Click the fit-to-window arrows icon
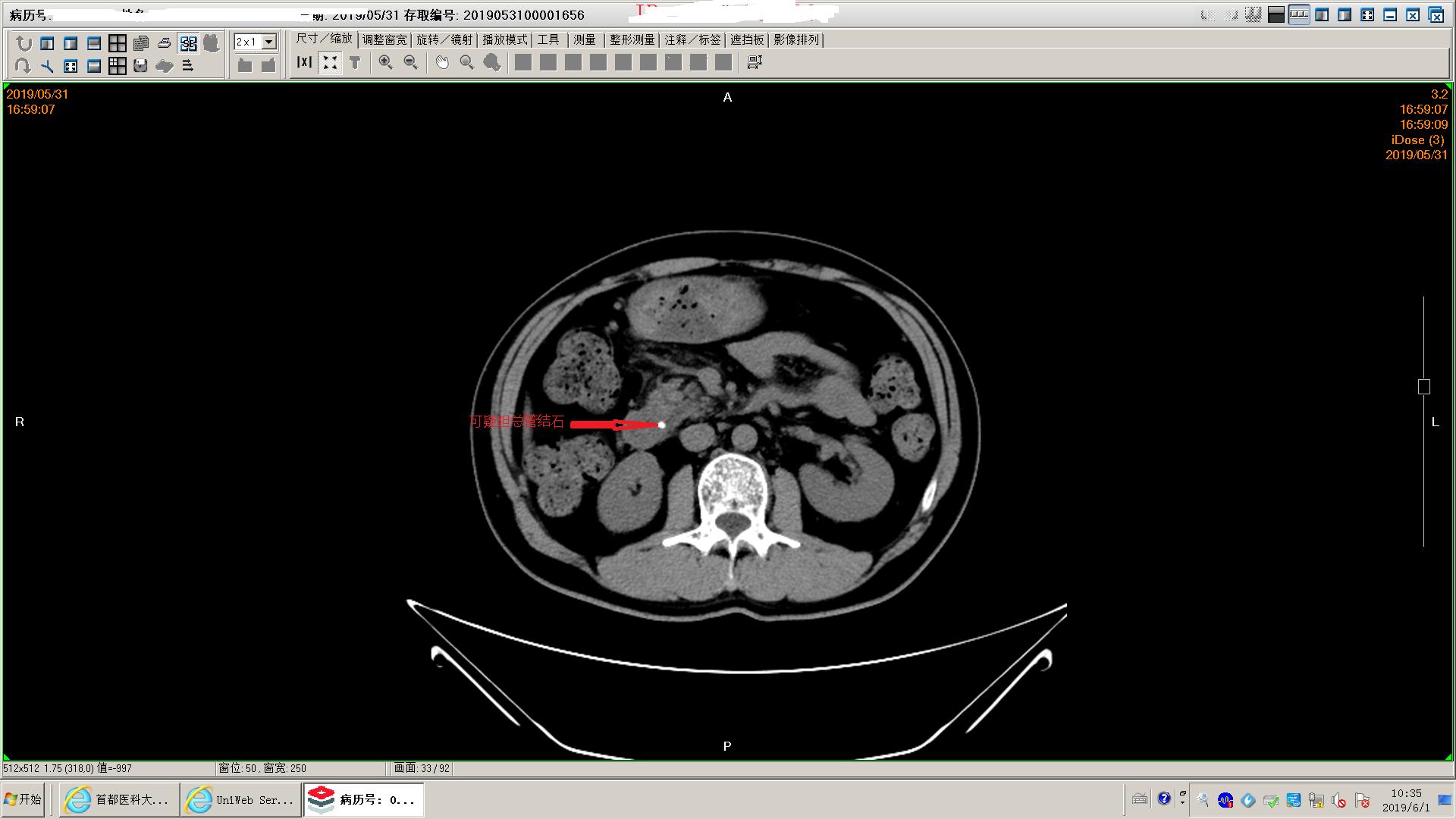 (330, 63)
